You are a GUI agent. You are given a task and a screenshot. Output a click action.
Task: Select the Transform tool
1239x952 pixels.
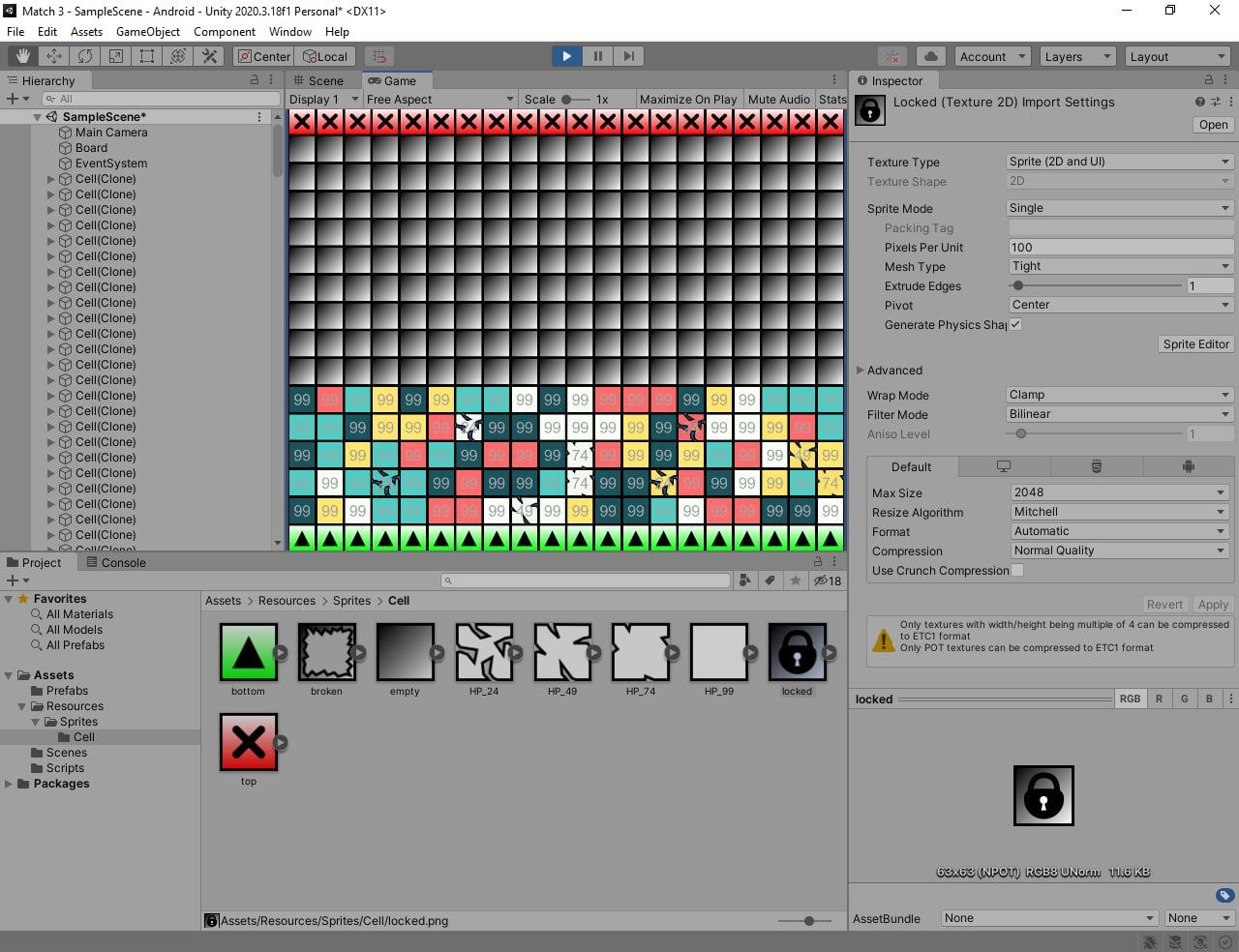[x=178, y=56]
